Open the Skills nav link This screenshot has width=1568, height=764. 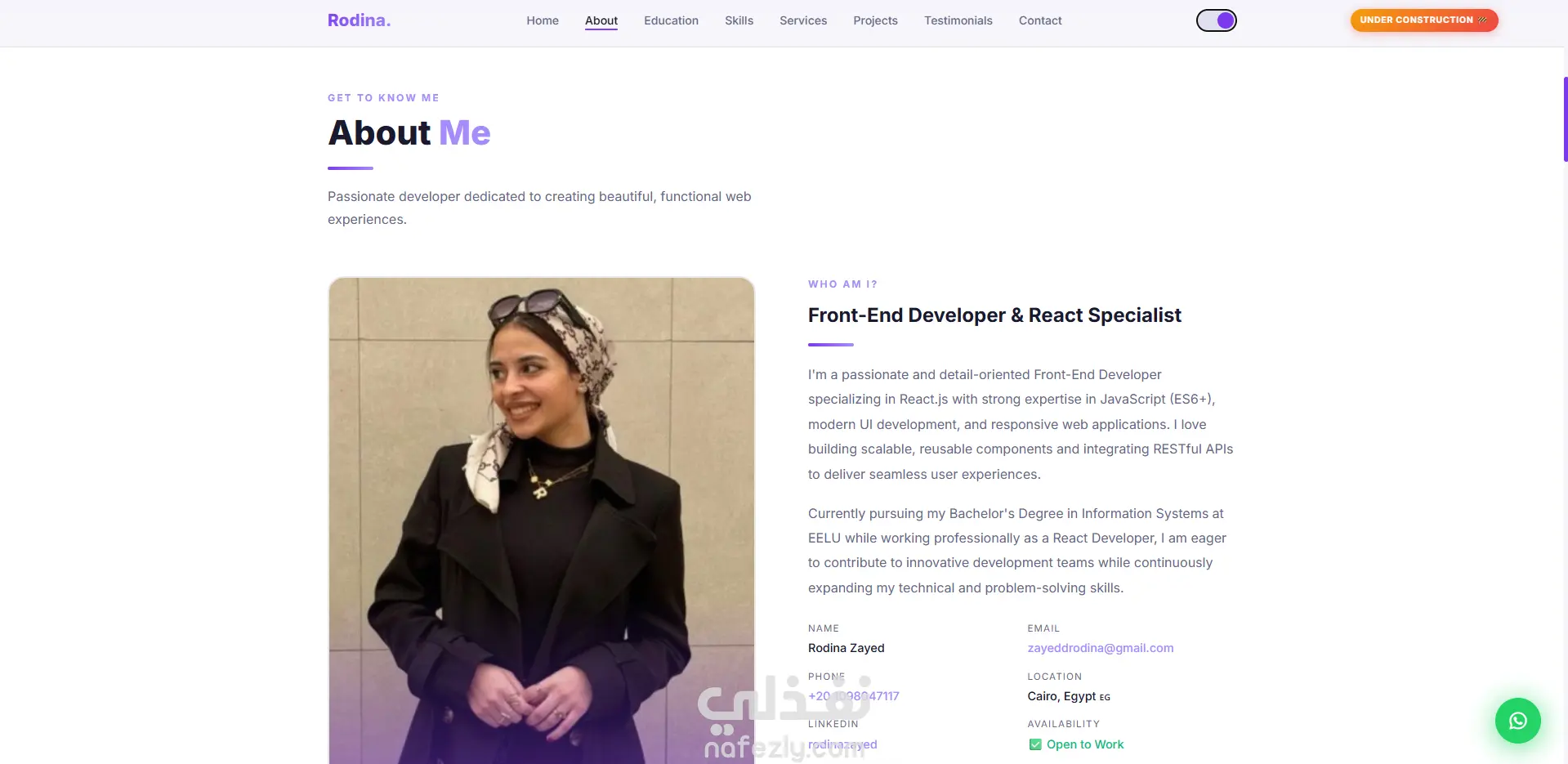(x=739, y=20)
